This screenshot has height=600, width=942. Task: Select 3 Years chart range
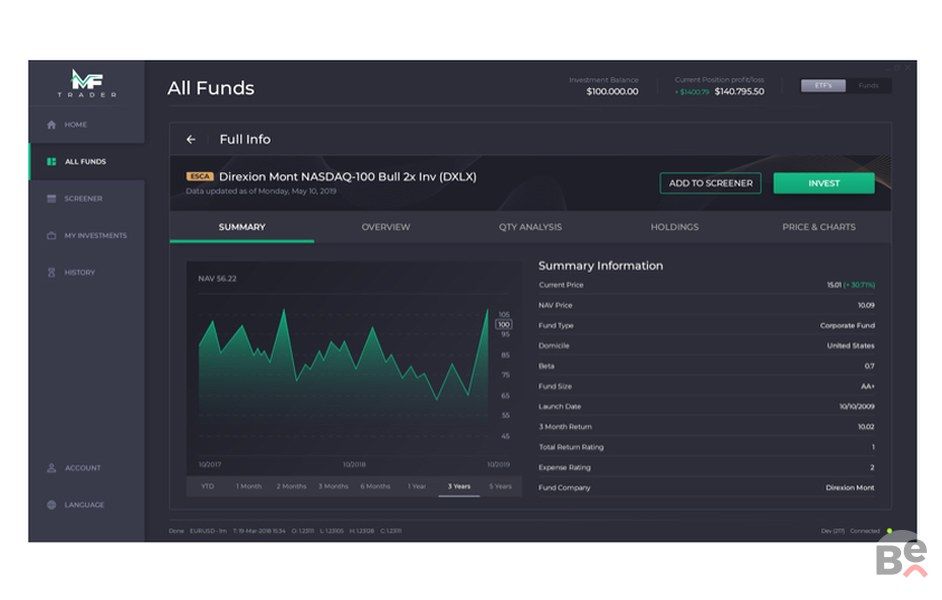459,486
